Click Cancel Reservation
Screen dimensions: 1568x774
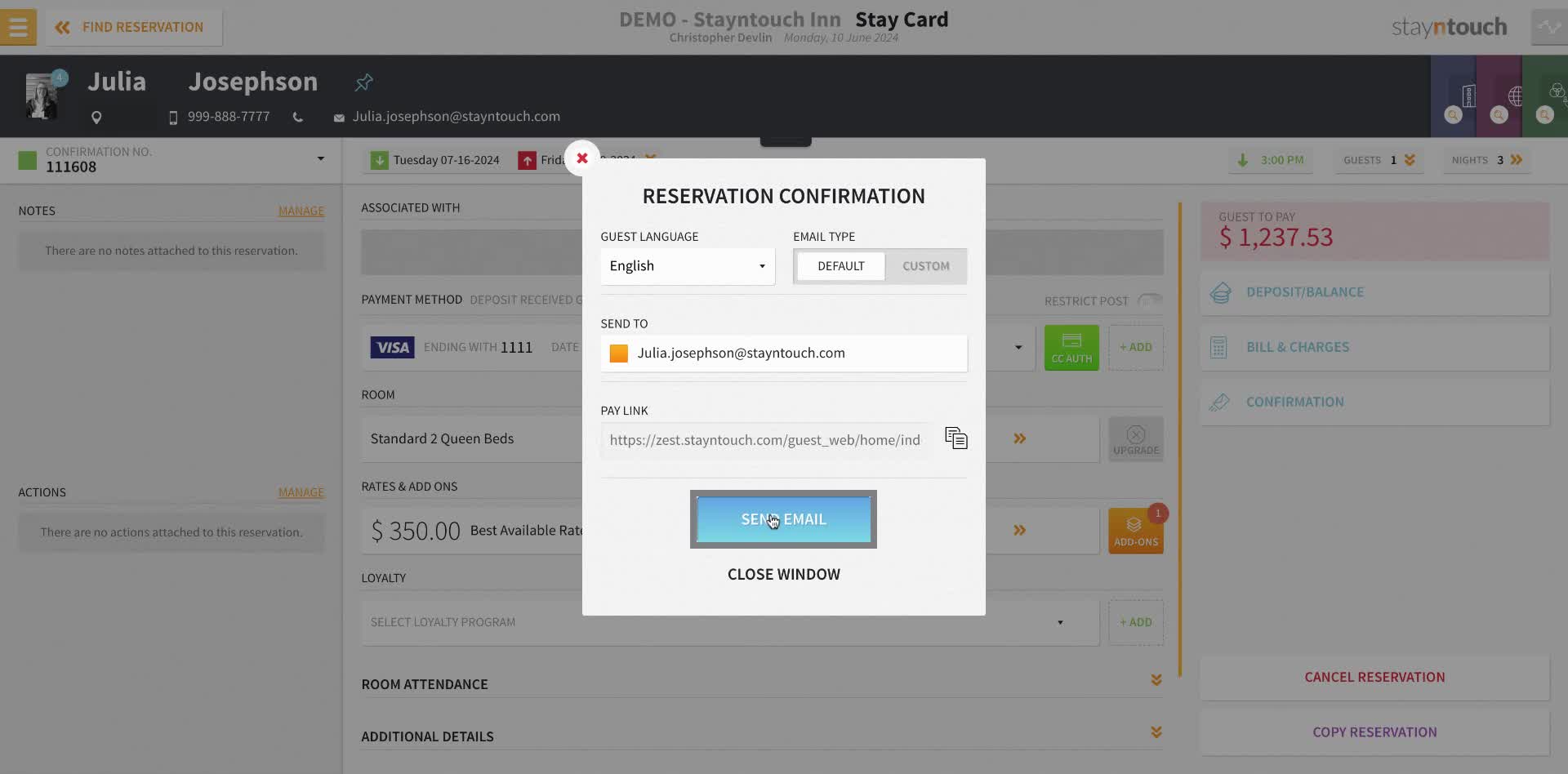[x=1374, y=677]
